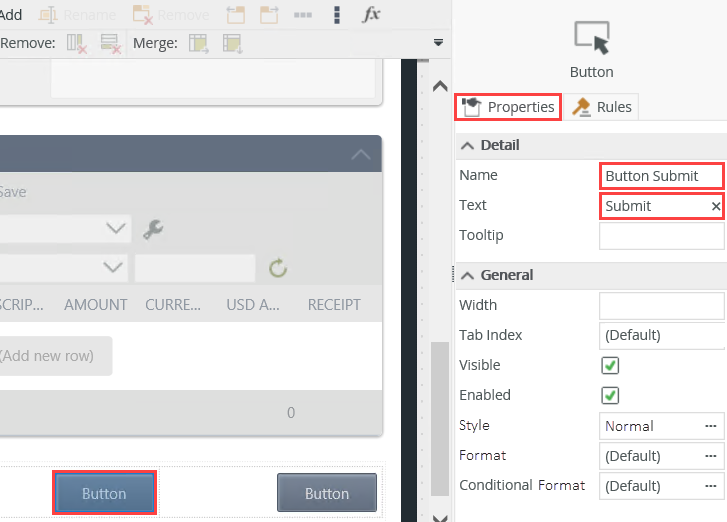Click the Width input field
The image size is (727, 522).
coord(662,306)
